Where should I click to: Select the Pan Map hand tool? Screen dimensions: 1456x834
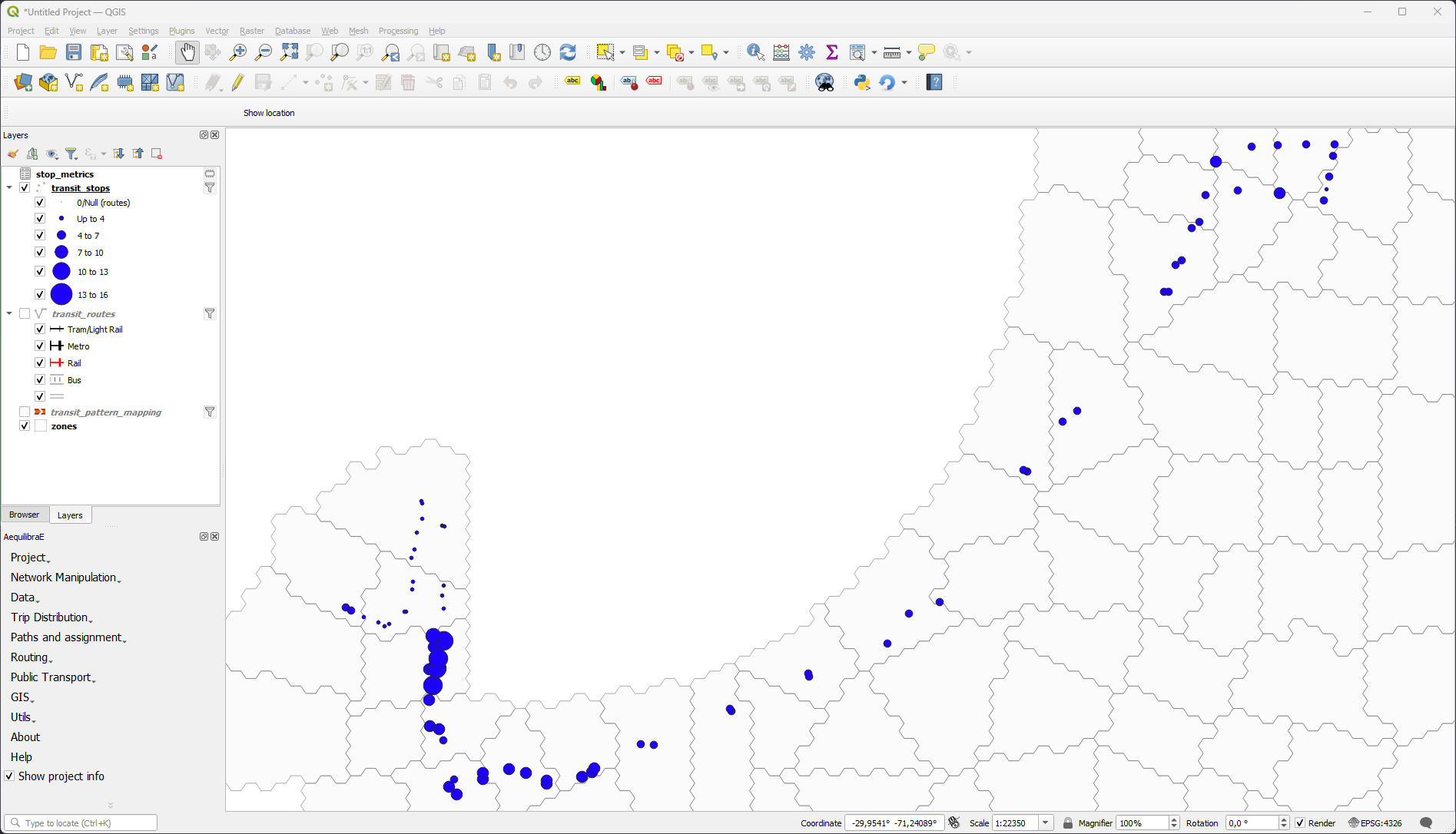coord(187,52)
